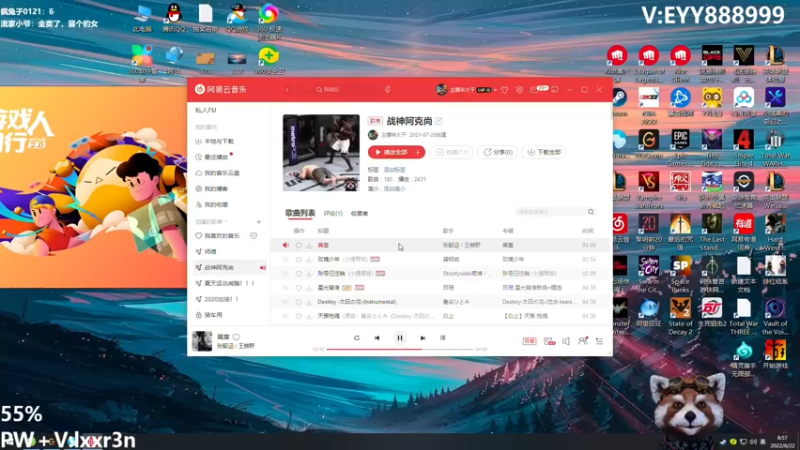Open 我喜欢的音乐 playlist in sidebar
Viewport: 800px width, 450px height.
click(x=222, y=236)
